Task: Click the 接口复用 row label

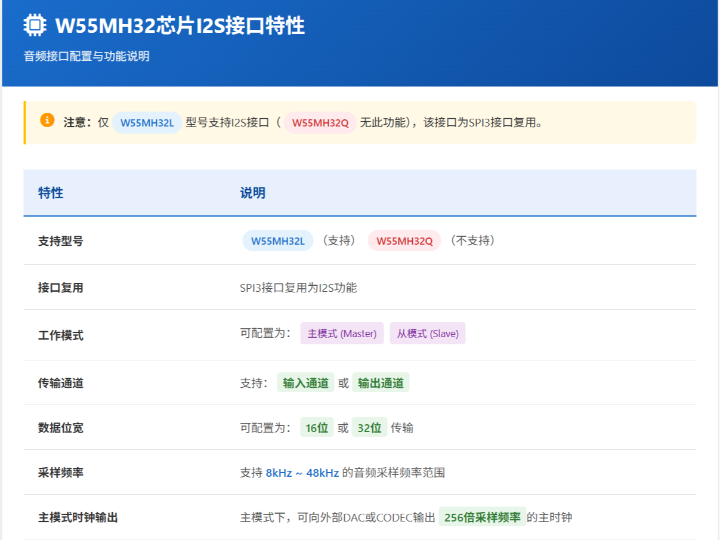Action: click(x=60, y=288)
